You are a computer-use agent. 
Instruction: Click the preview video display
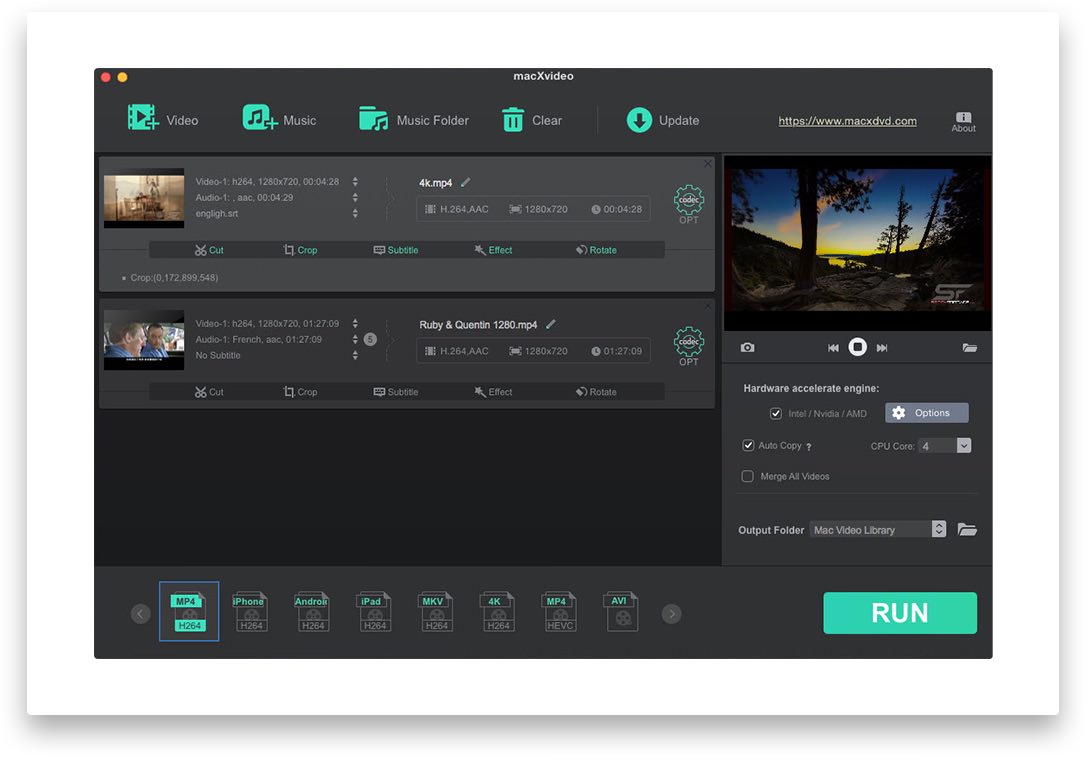click(857, 241)
